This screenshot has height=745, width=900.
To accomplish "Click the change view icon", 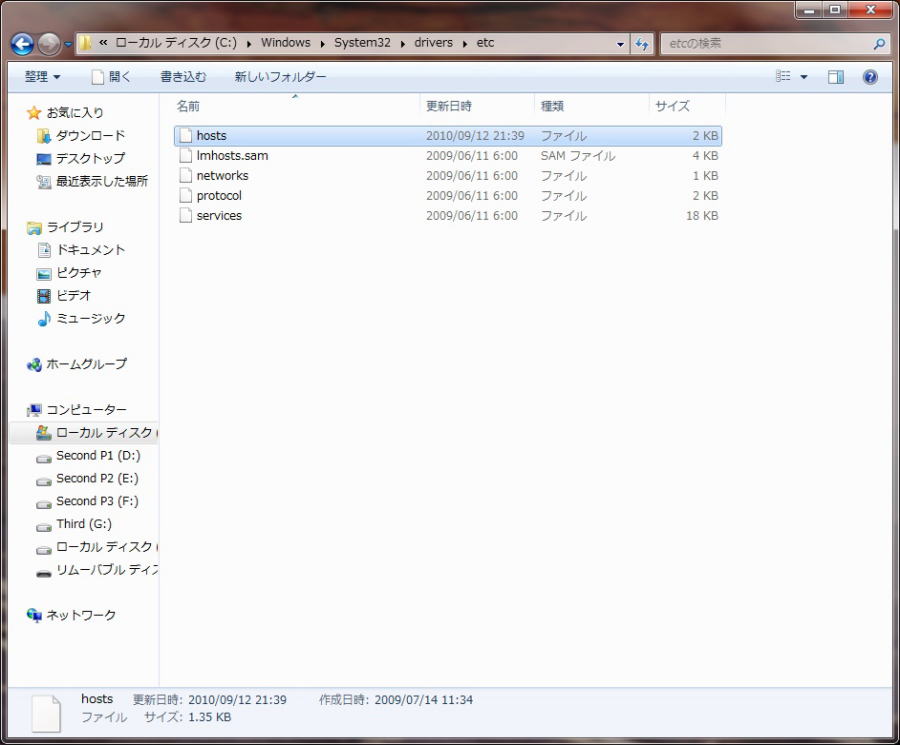I will [x=783, y=76].
